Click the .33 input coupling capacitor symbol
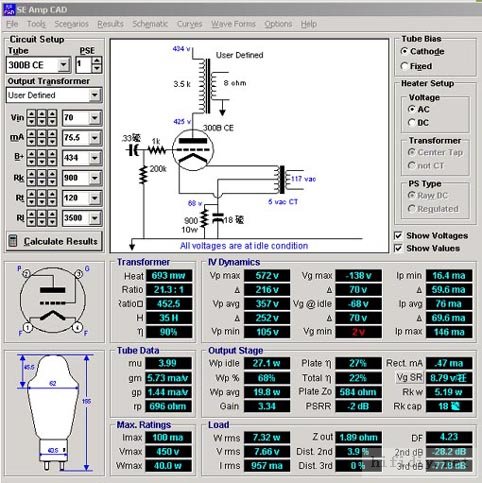 coord(134,151)
